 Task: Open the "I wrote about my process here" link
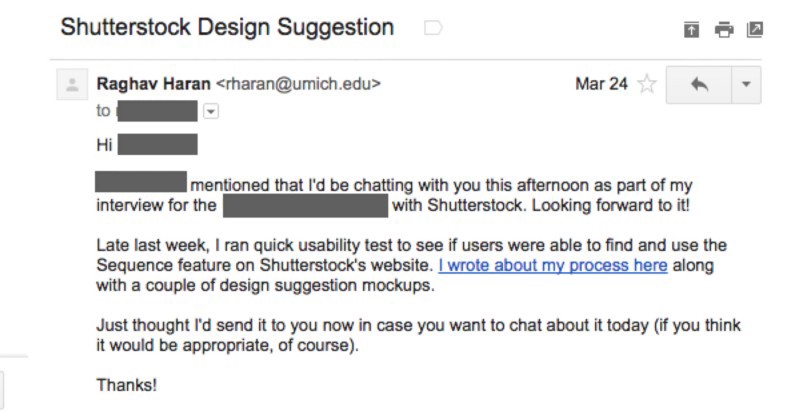tap(553, 265)
